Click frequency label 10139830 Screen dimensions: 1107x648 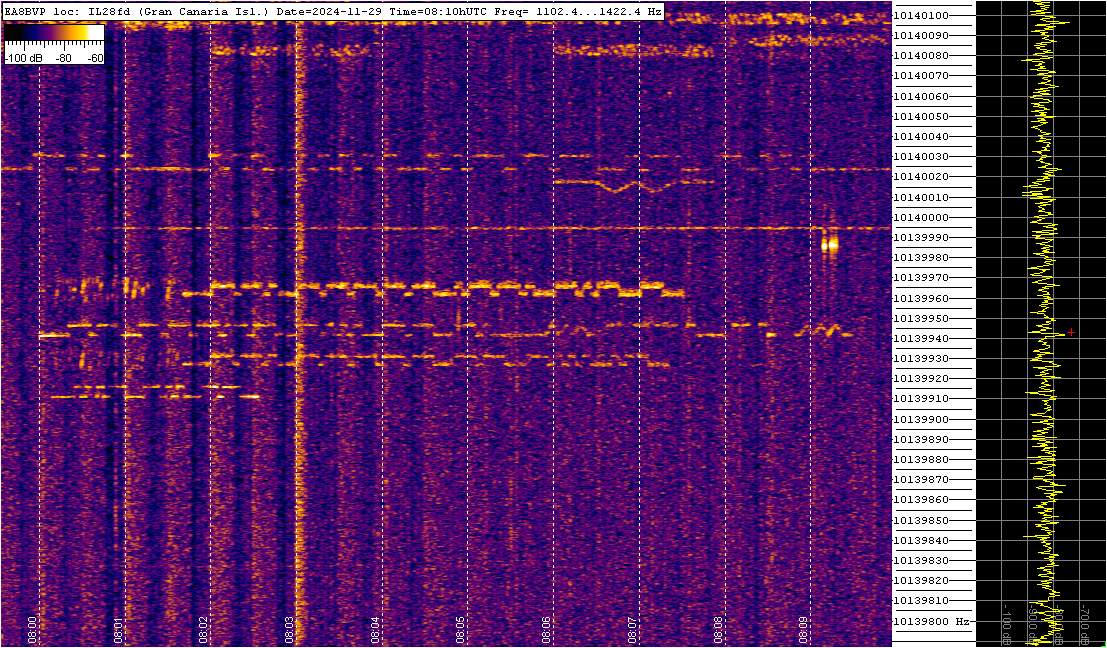(921, 560)
